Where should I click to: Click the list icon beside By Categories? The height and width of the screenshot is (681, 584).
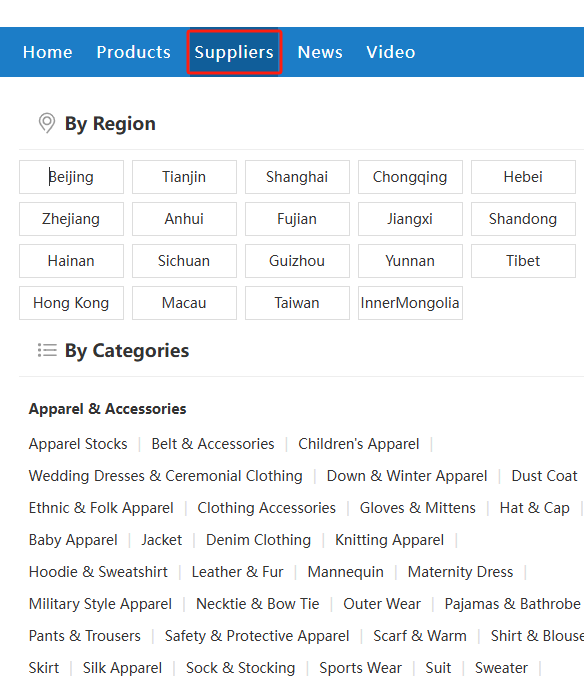click(x=47, y=350)
